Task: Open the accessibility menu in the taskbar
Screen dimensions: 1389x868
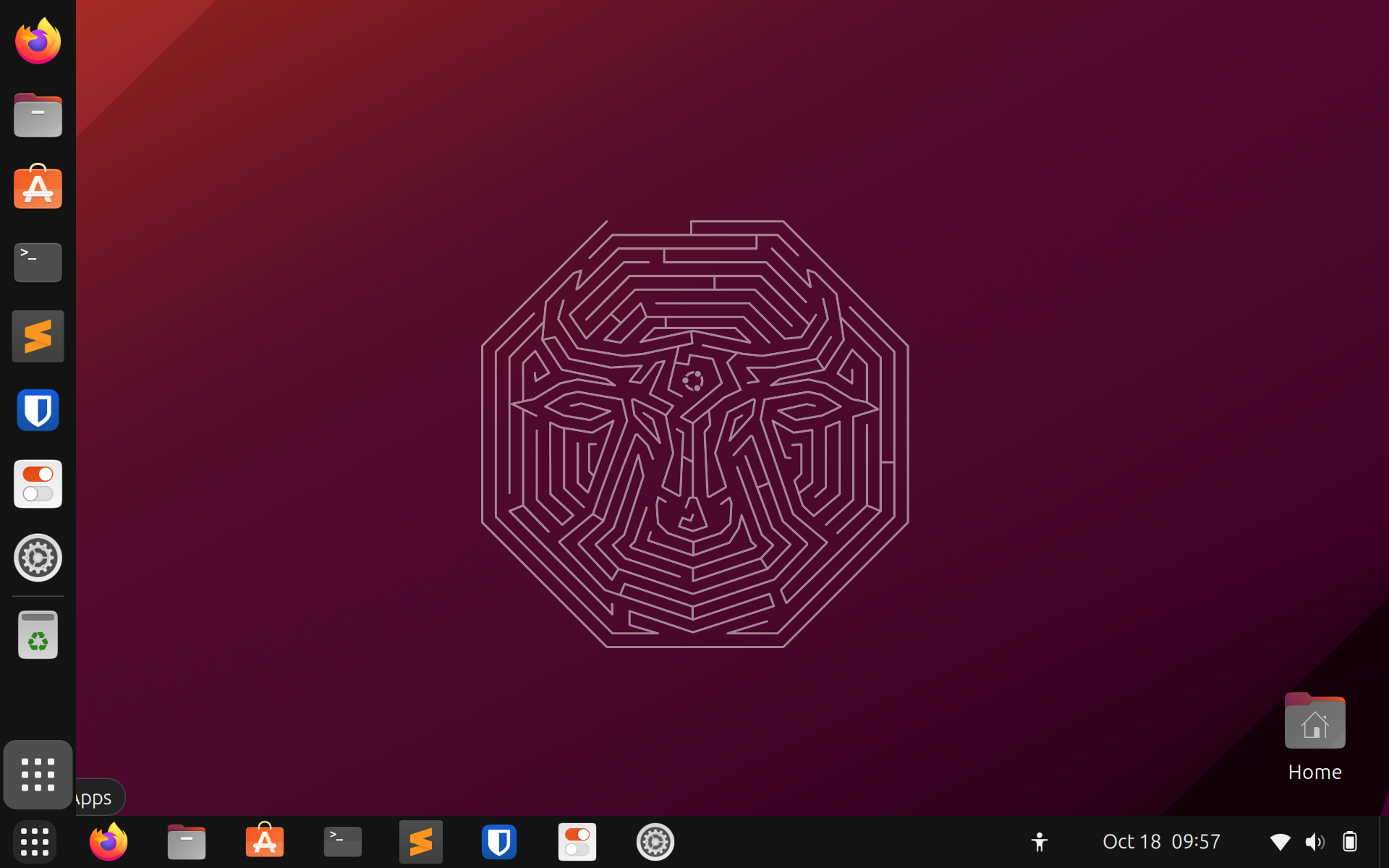Action: click(x=1038, y=841)
